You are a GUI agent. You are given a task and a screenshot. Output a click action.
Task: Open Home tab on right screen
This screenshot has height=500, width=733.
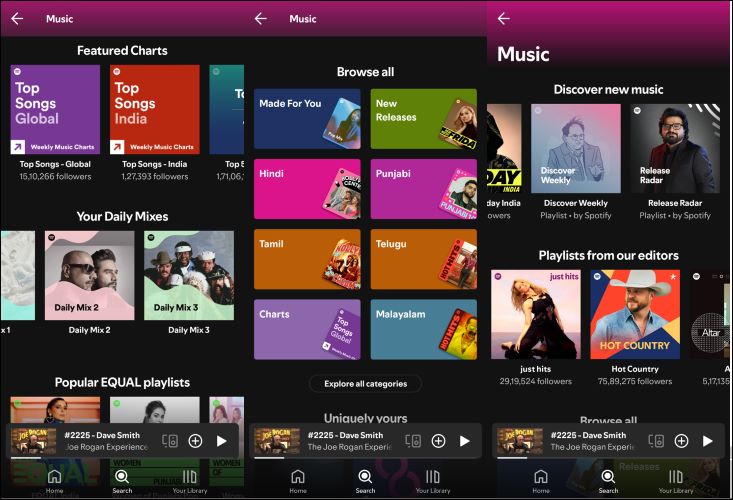541,481
